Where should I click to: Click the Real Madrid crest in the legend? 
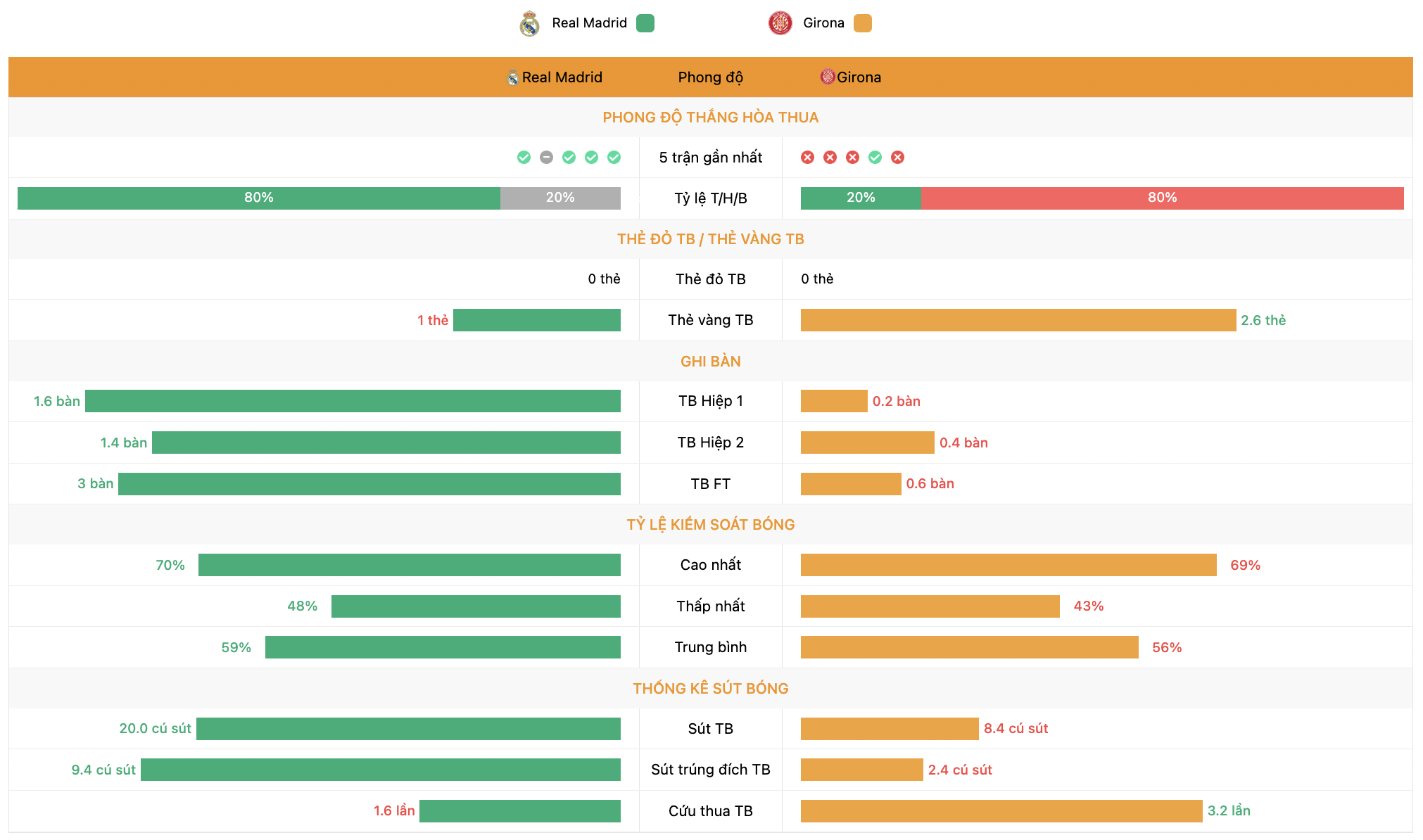529,23
